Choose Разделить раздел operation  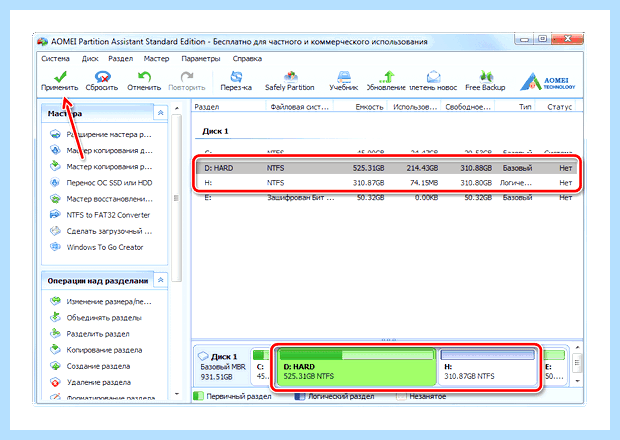[x=90, y=334]
